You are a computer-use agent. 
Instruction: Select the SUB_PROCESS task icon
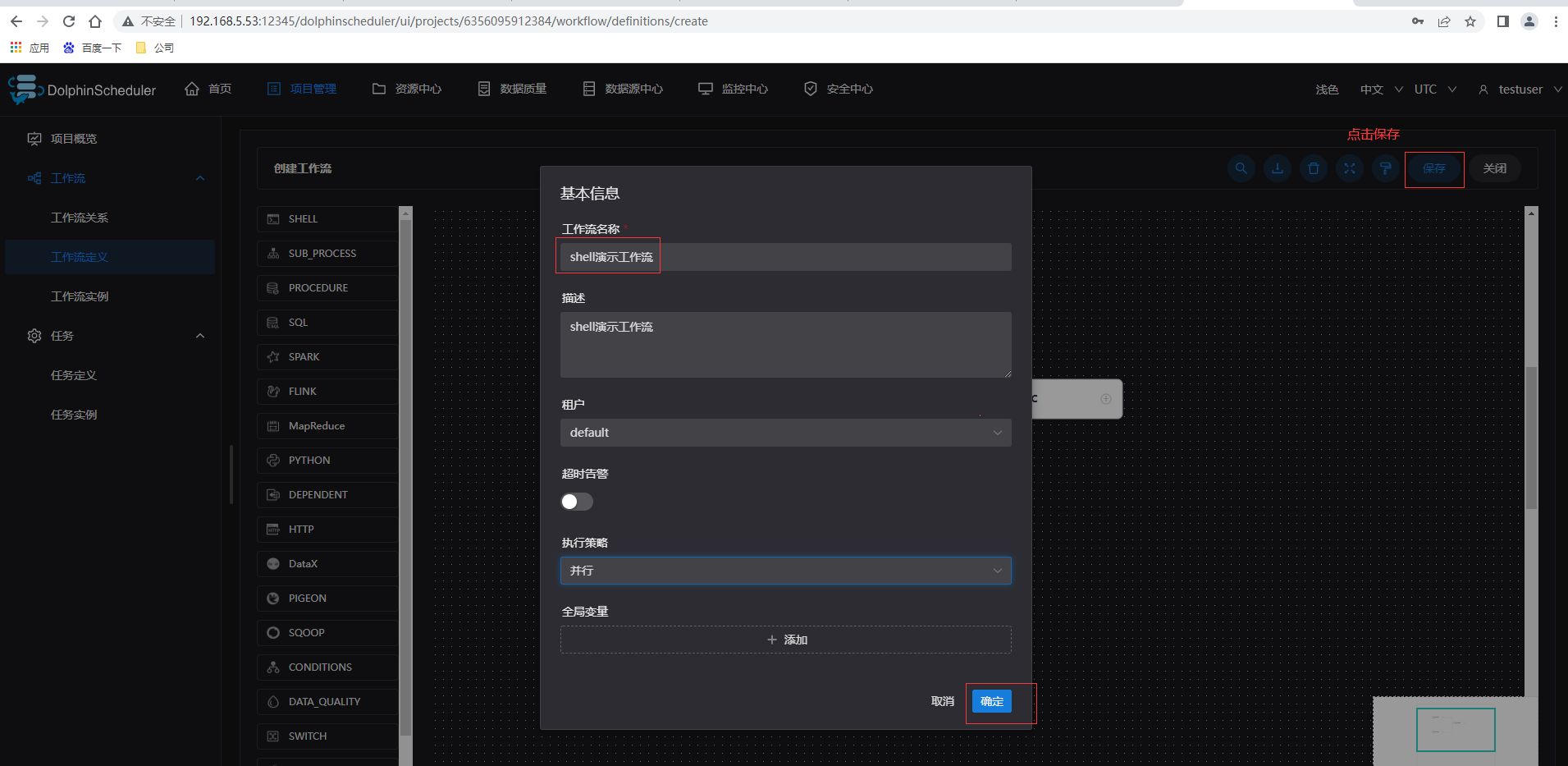tap(273, 254)
